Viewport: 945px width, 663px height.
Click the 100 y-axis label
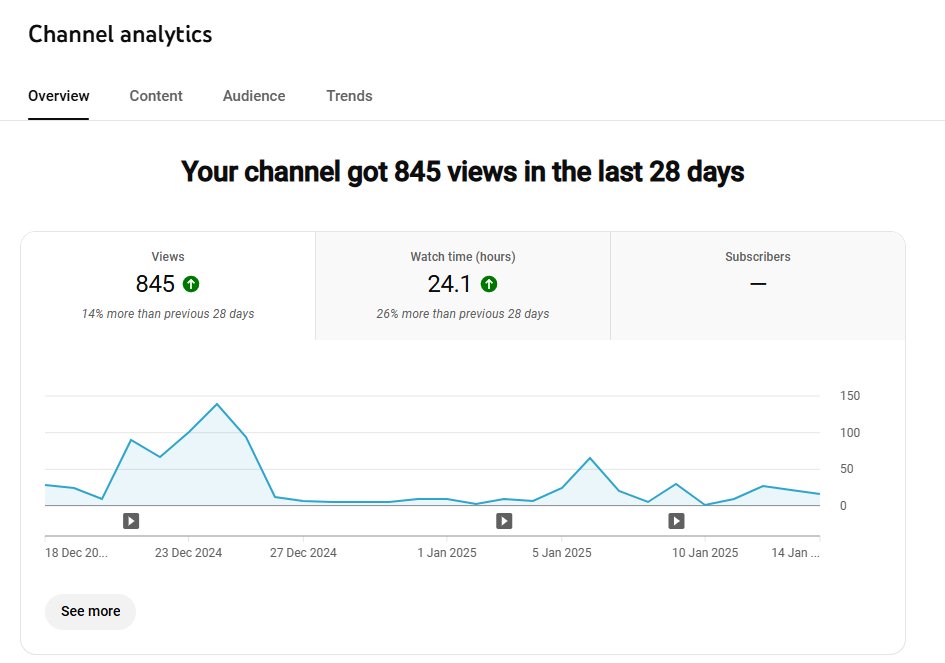pos(850,433)
